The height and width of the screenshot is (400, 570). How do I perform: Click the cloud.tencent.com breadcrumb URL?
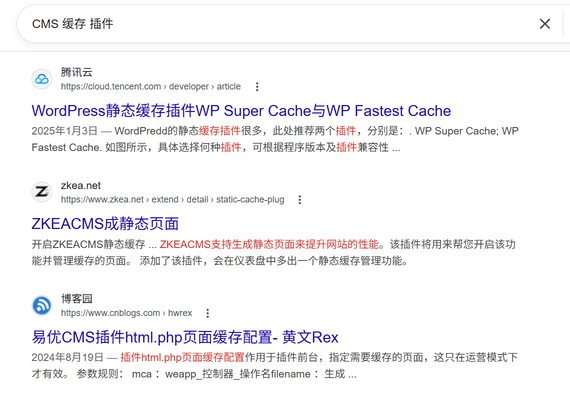click(x=150, y=87)
